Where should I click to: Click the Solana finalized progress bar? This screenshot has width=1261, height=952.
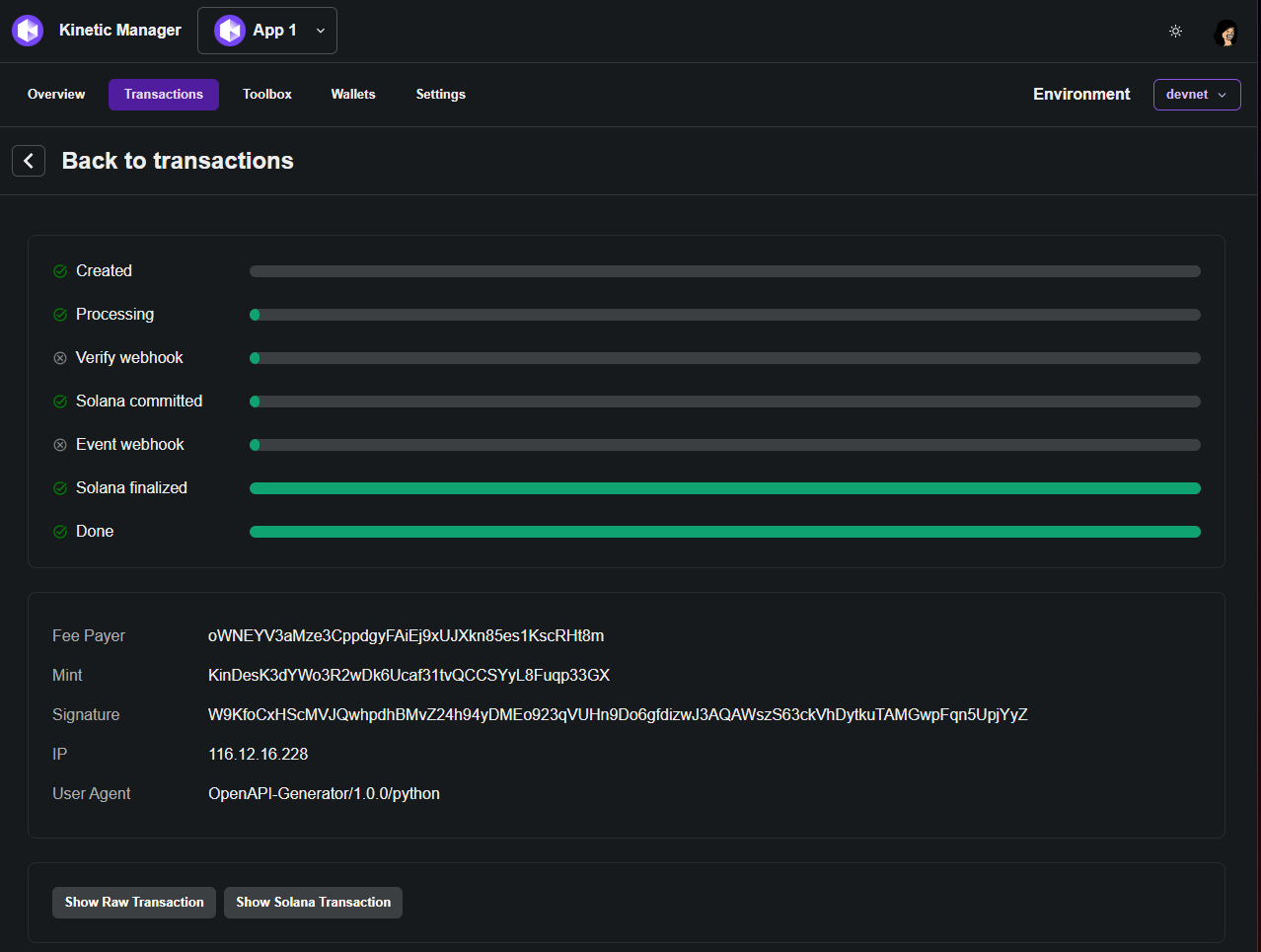(x=724, y=488)
